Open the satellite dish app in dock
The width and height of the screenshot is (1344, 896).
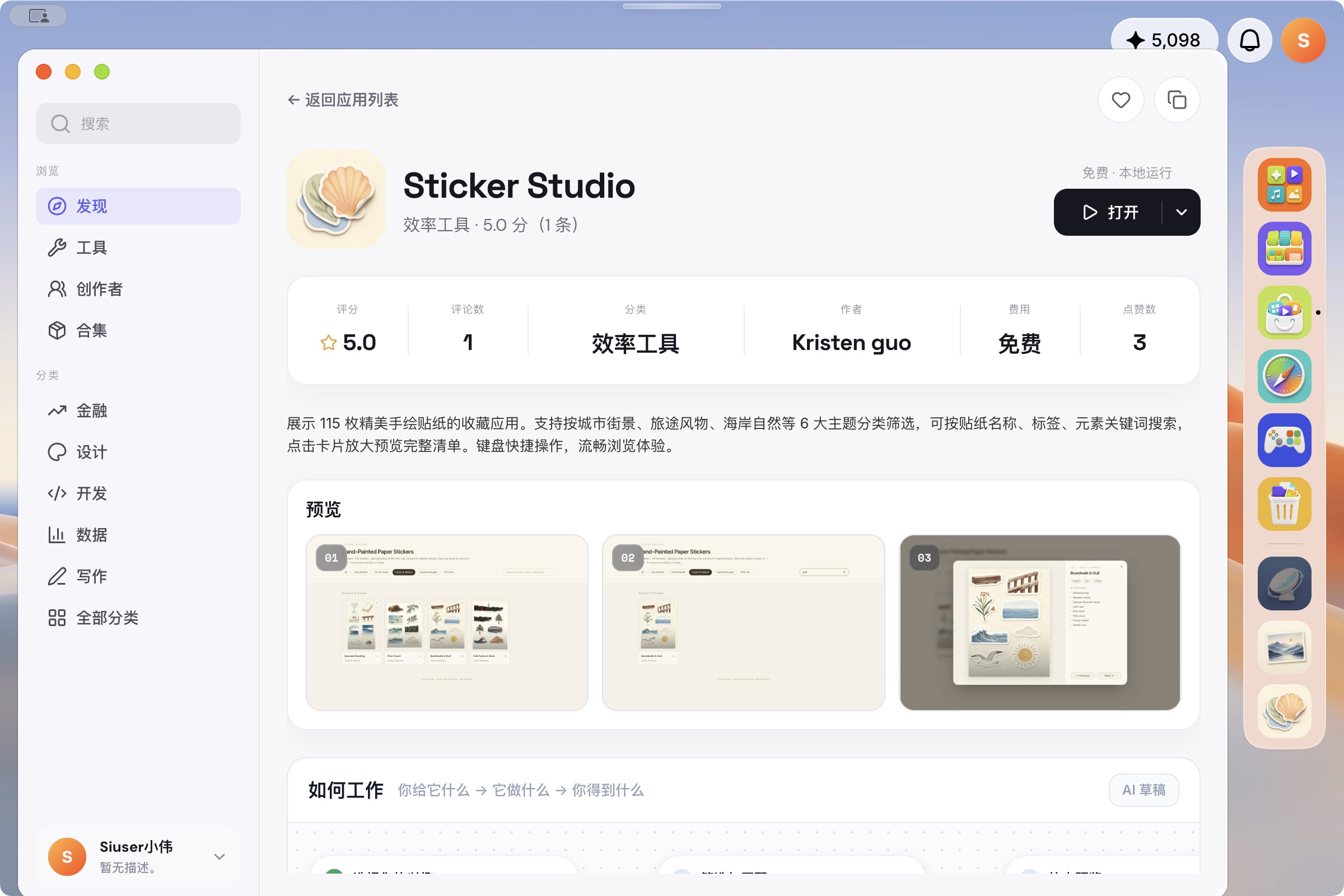click(x=1284, y=584)
